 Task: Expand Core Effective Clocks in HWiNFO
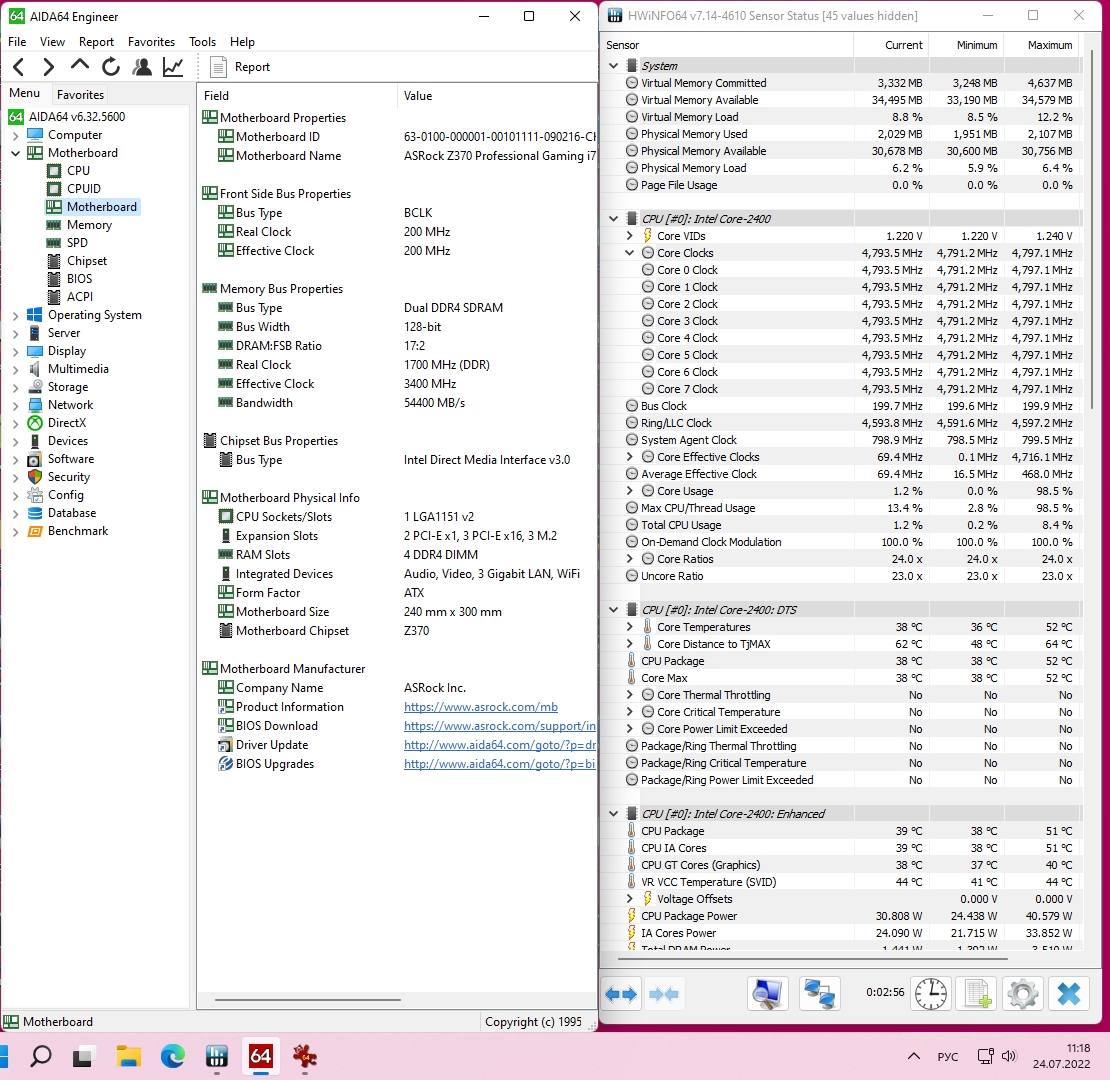(629, 457)
